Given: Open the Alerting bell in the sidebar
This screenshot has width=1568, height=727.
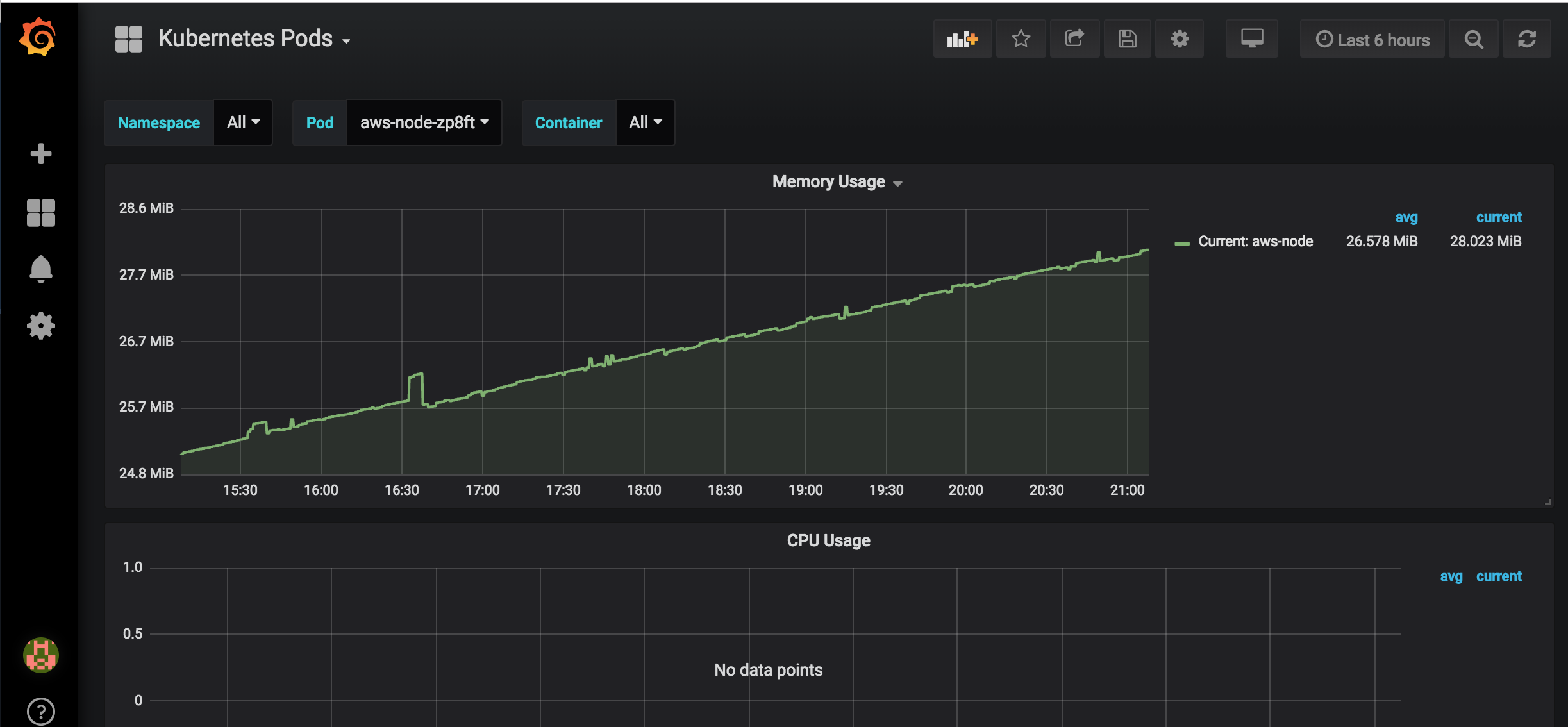Looking at the screenshot, I should pyautogui.click(x=40, y=269).
